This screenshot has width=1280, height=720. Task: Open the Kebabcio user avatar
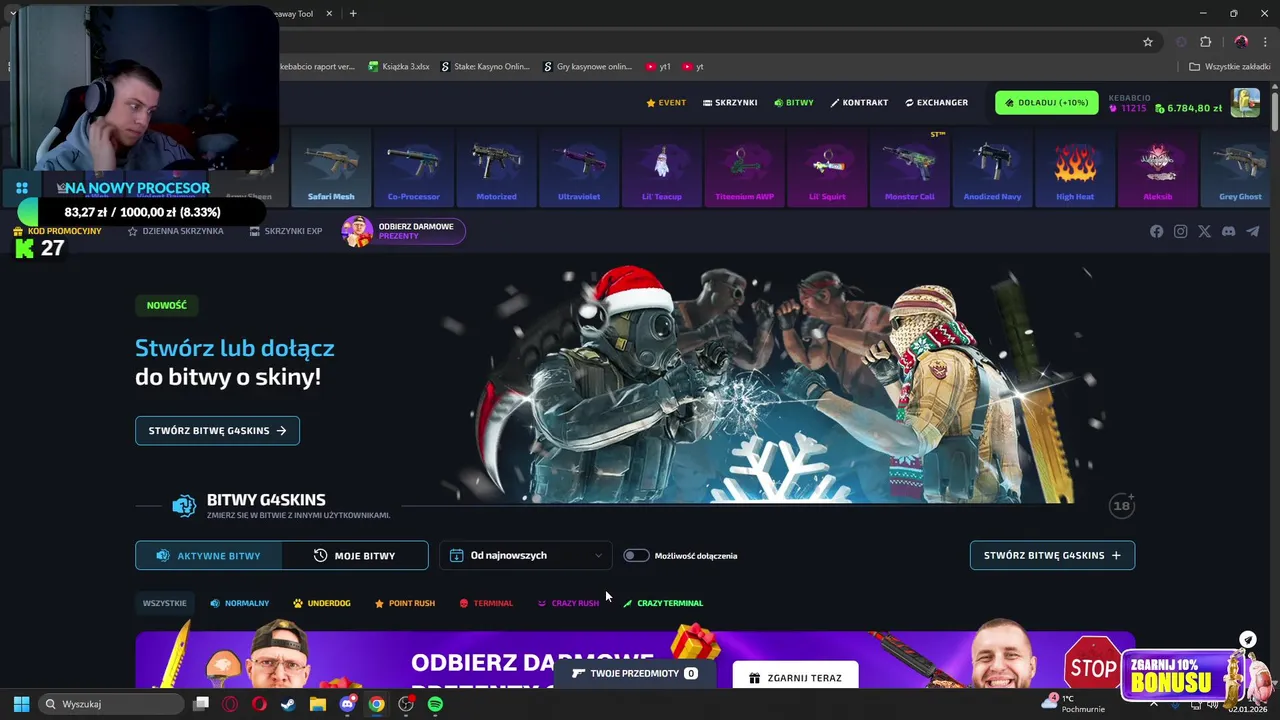[x=1245, y=102]
